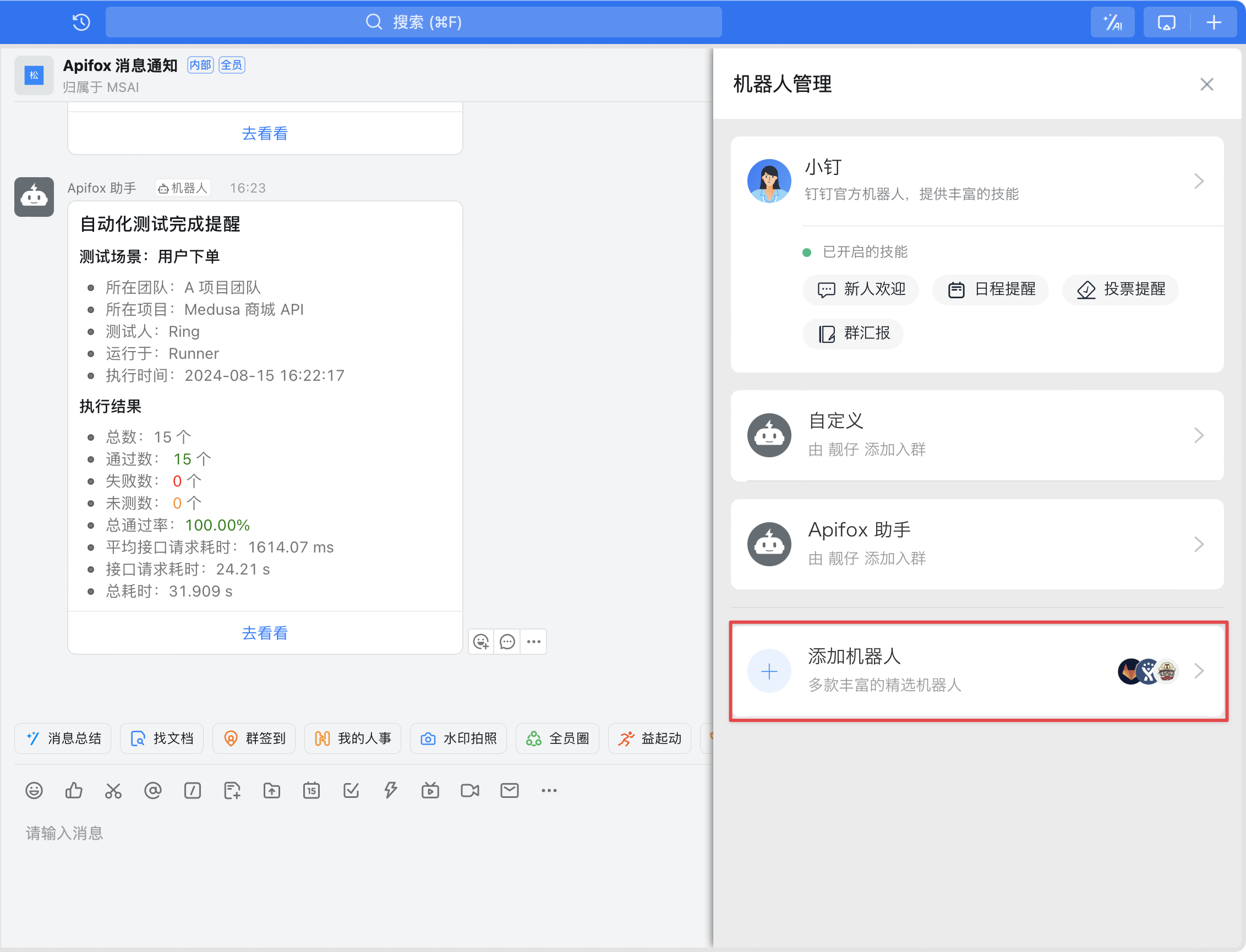Open the emoji picker in the message toolbar
Viewport: 1246px width, 952px height.
tap(34, 791)
